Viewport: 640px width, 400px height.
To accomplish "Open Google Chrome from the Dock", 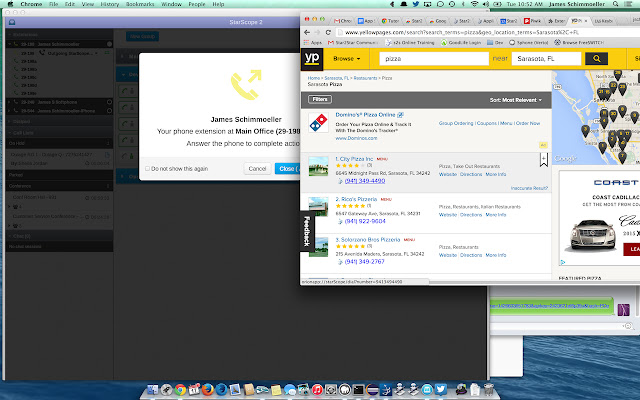I will [180, 390].
